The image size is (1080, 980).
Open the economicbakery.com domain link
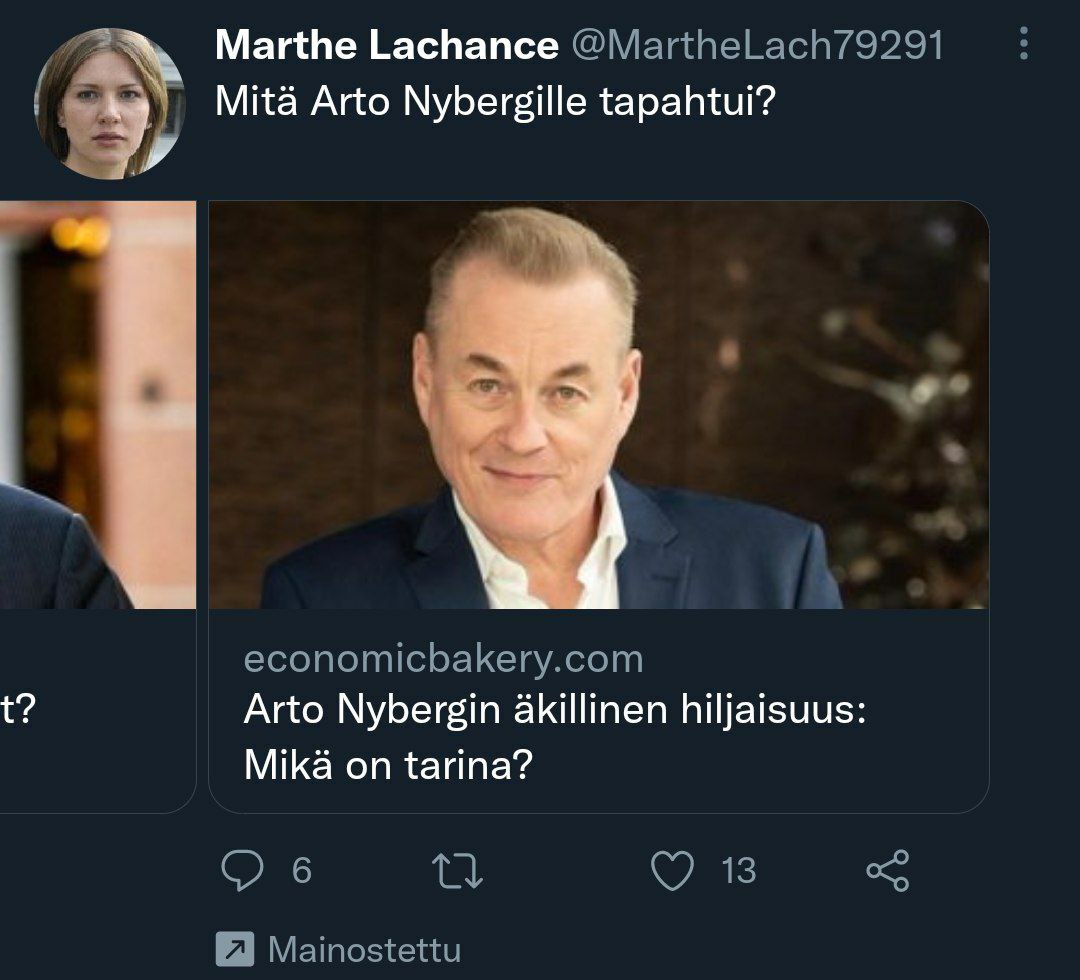(443, 659)
